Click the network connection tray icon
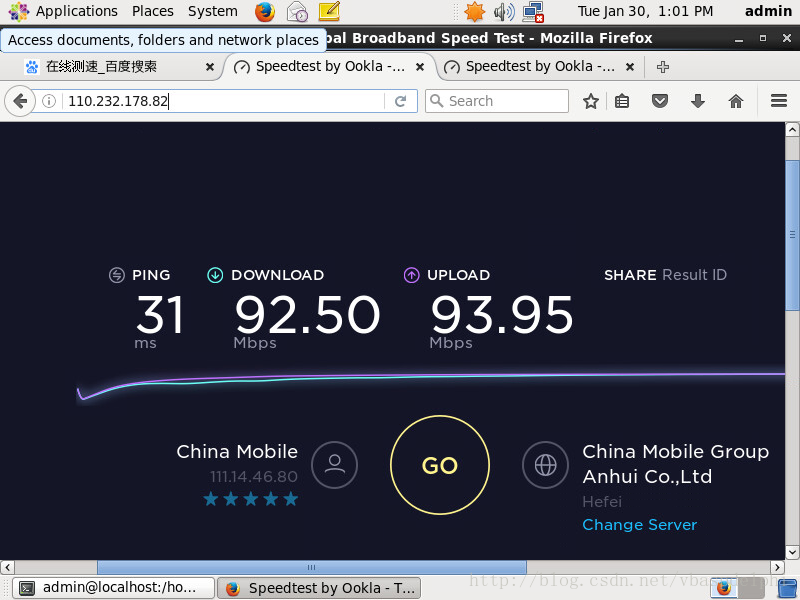 coord(533,12)
